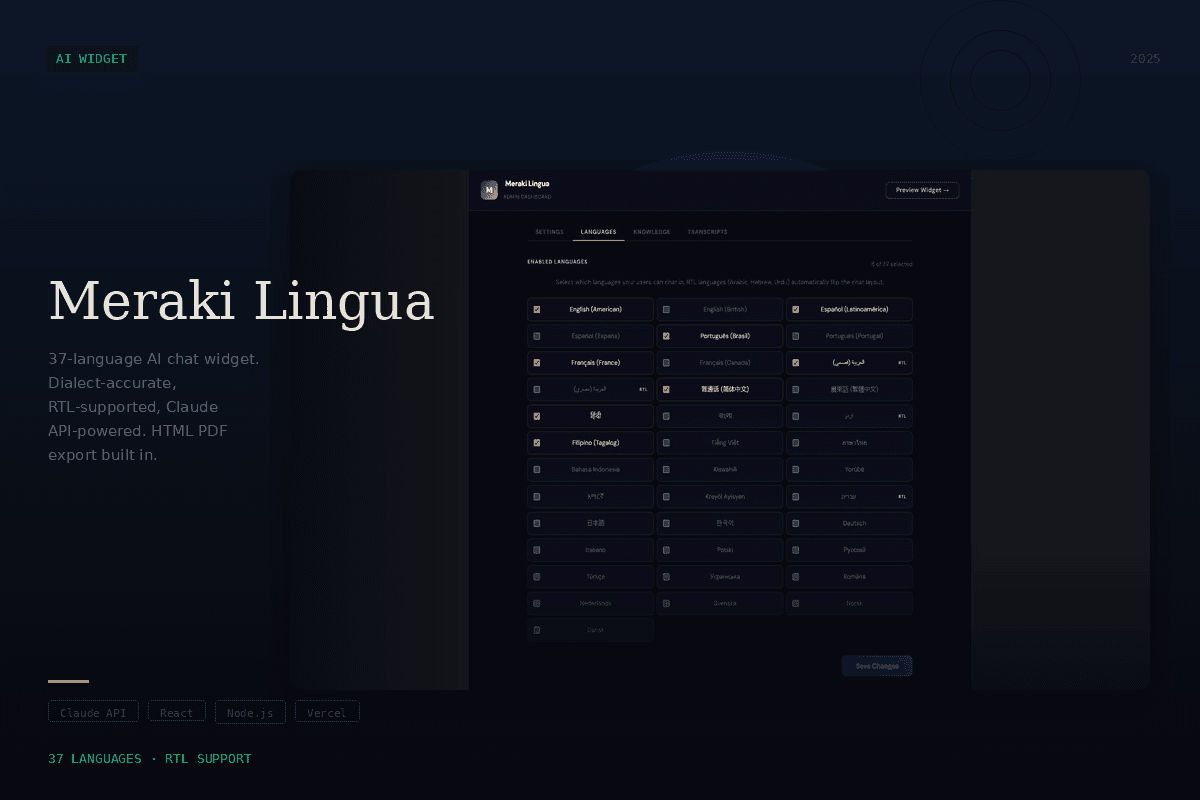Image resolution: width=1200 pixels, height=800 pixels.
Task: Check the Tiếng Việt checkbox
Action: [666, 443]
